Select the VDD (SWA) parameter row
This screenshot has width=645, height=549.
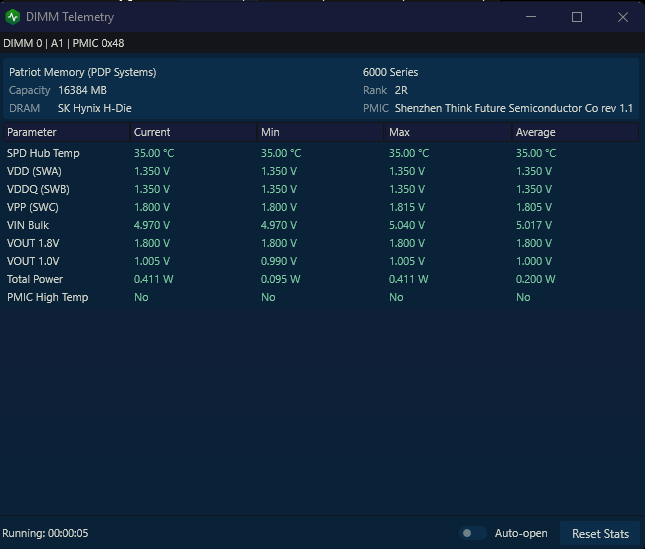pos(321,171)
